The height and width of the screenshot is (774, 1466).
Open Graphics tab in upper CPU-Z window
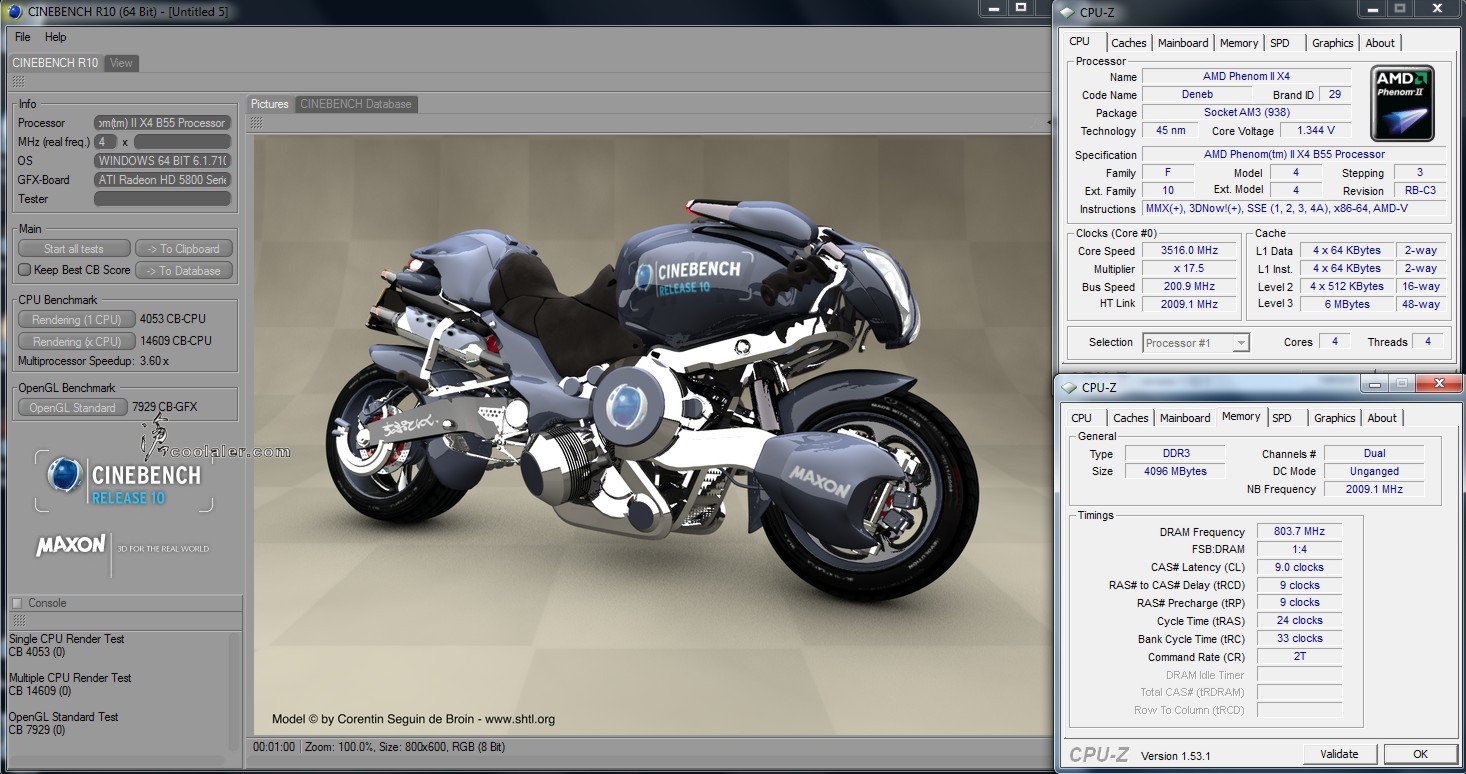click(x=1333, y=43)
